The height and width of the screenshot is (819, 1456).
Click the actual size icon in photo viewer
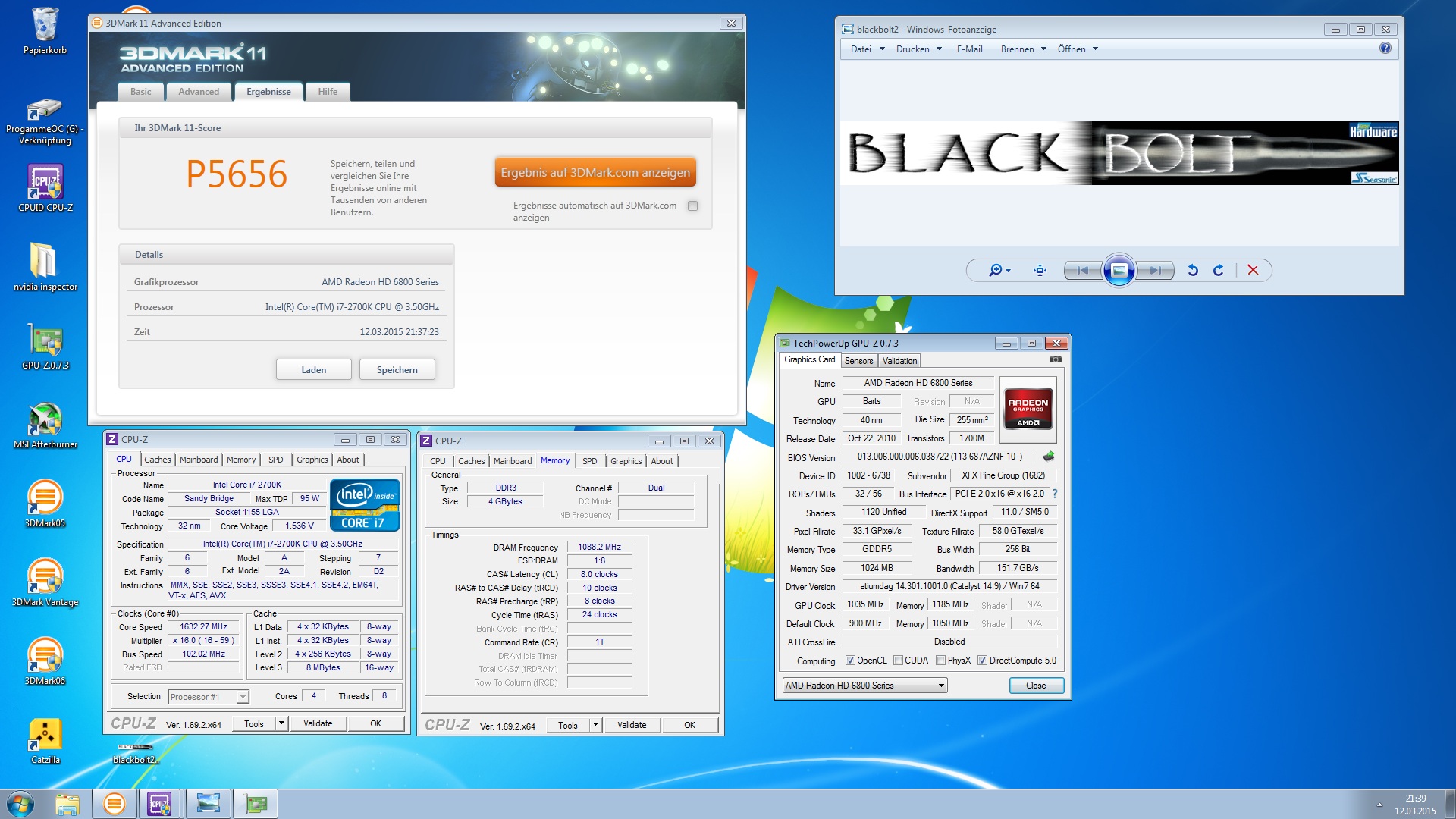[x=1040, y=270]
